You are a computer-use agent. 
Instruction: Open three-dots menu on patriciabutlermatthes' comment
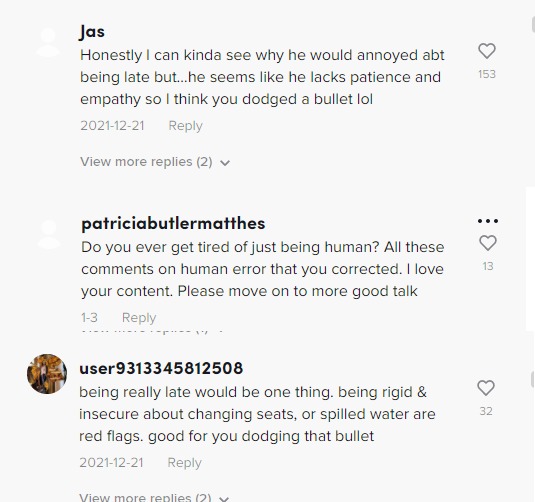[488, 221]
